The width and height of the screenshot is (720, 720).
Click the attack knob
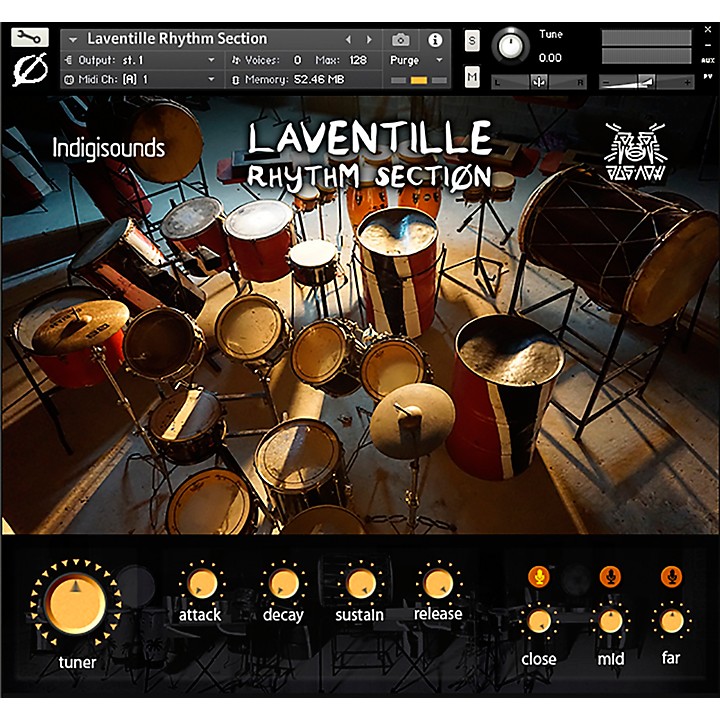(200, 584)
